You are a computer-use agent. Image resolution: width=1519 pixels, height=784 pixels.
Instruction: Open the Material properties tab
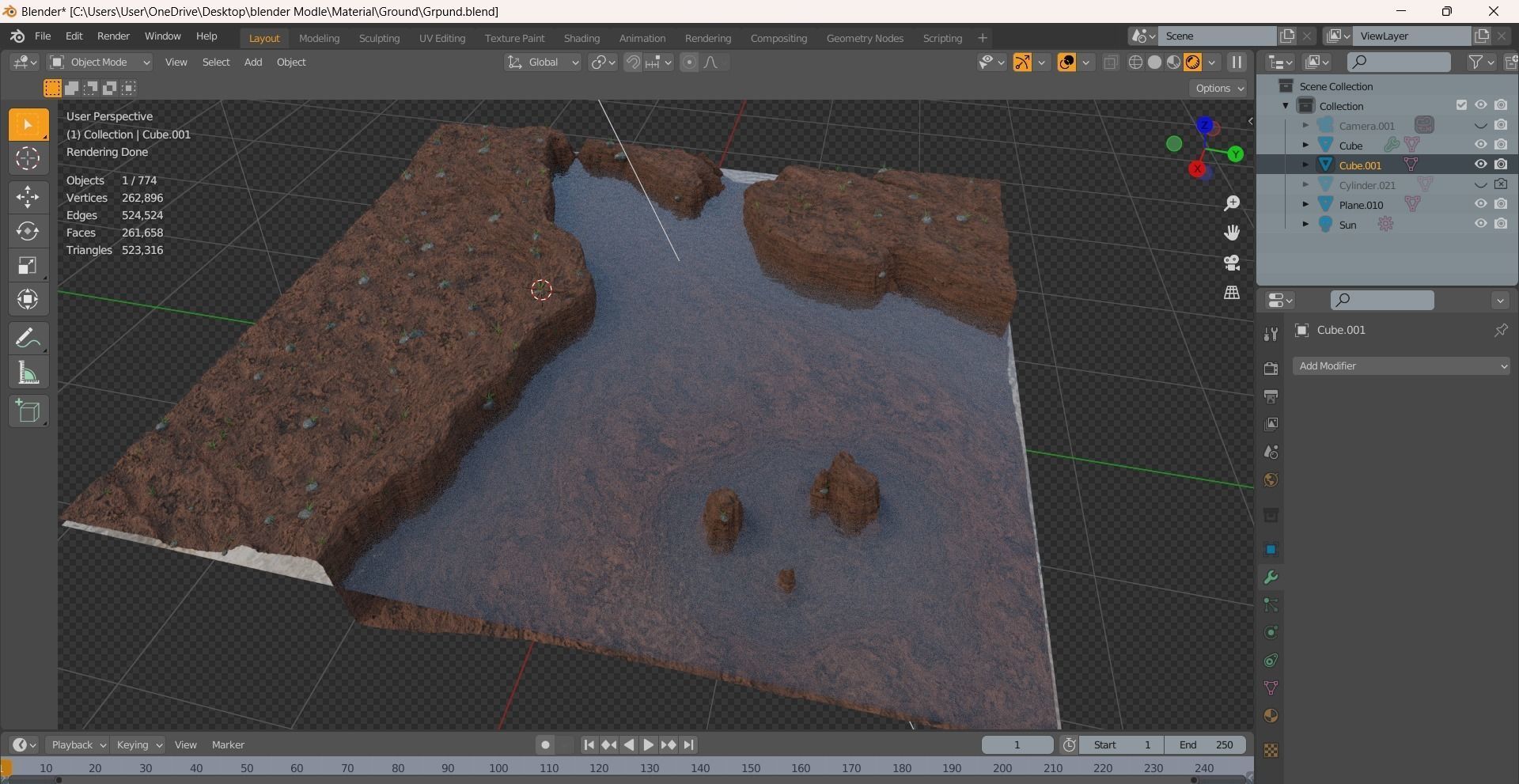coord(1271,716)
